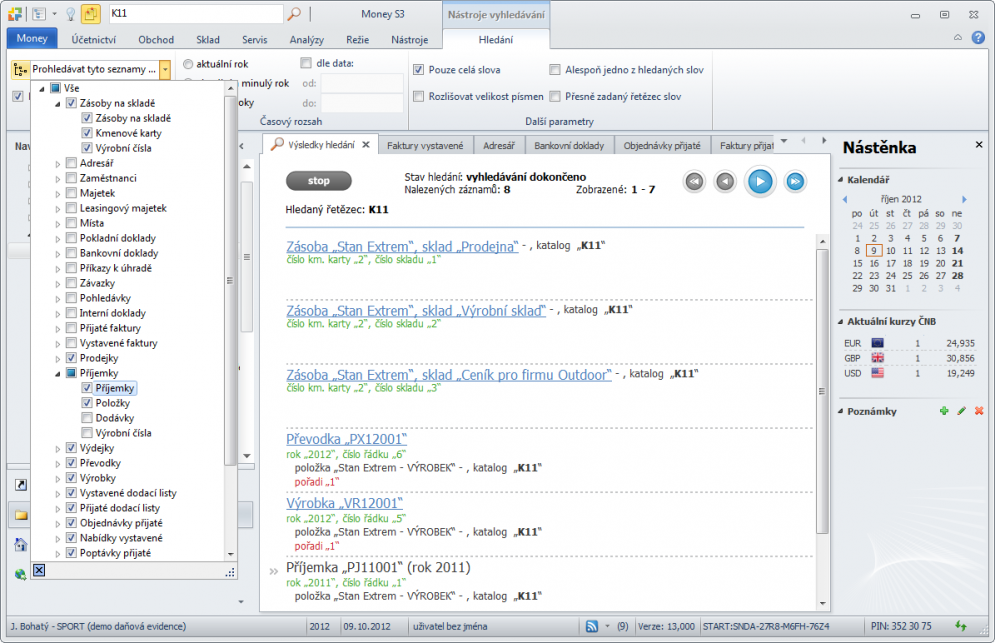Click the house icon in left sidebar
Image resolution: width=995 pixels, height=643 pixels.
(x=21, y=544)
